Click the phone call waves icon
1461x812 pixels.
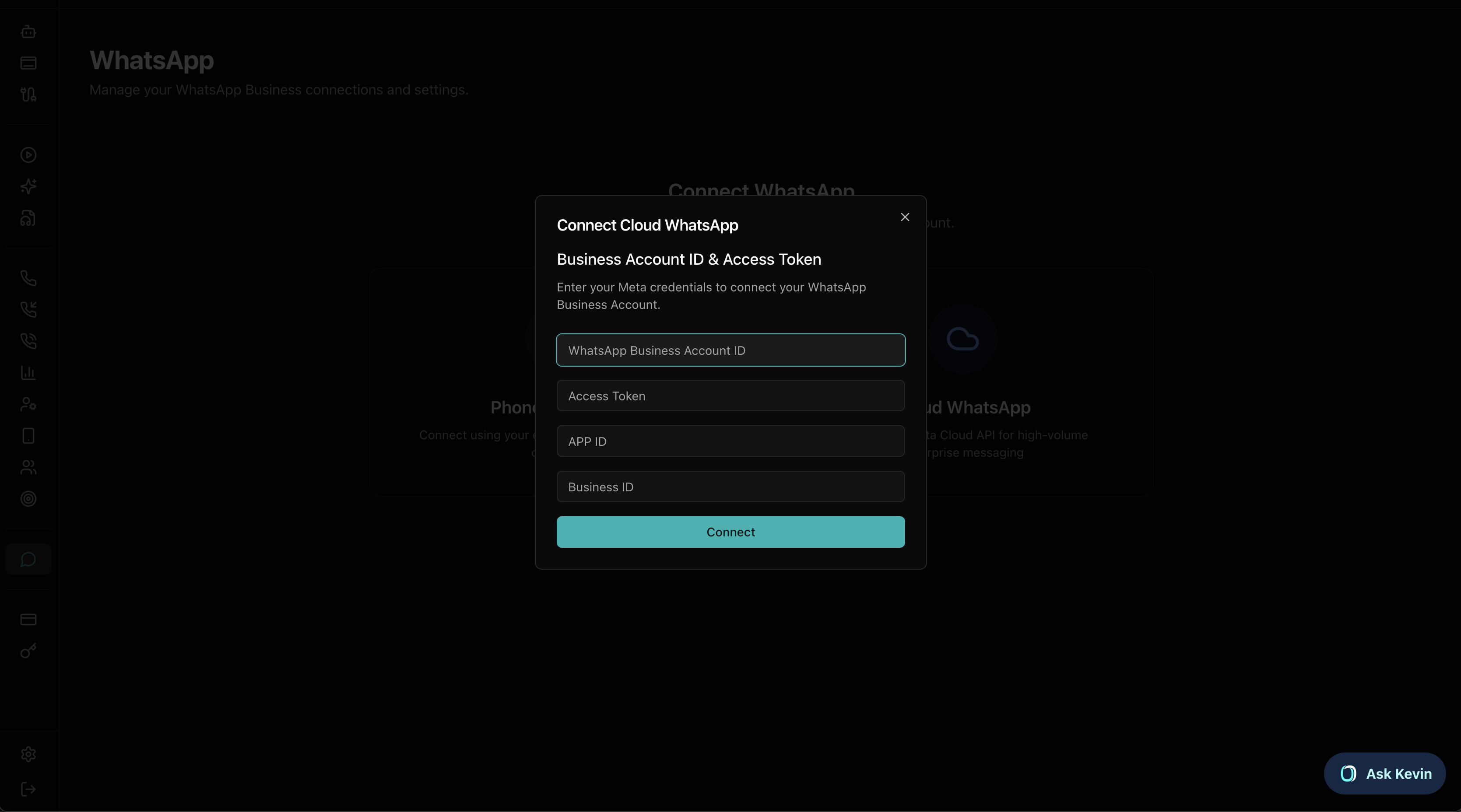click(x=28, y=341)
